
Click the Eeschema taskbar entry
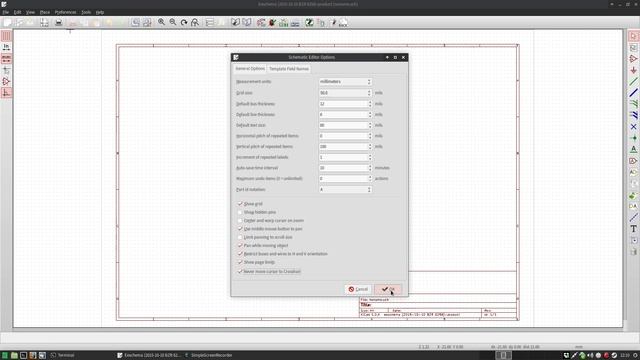(149, 355)
